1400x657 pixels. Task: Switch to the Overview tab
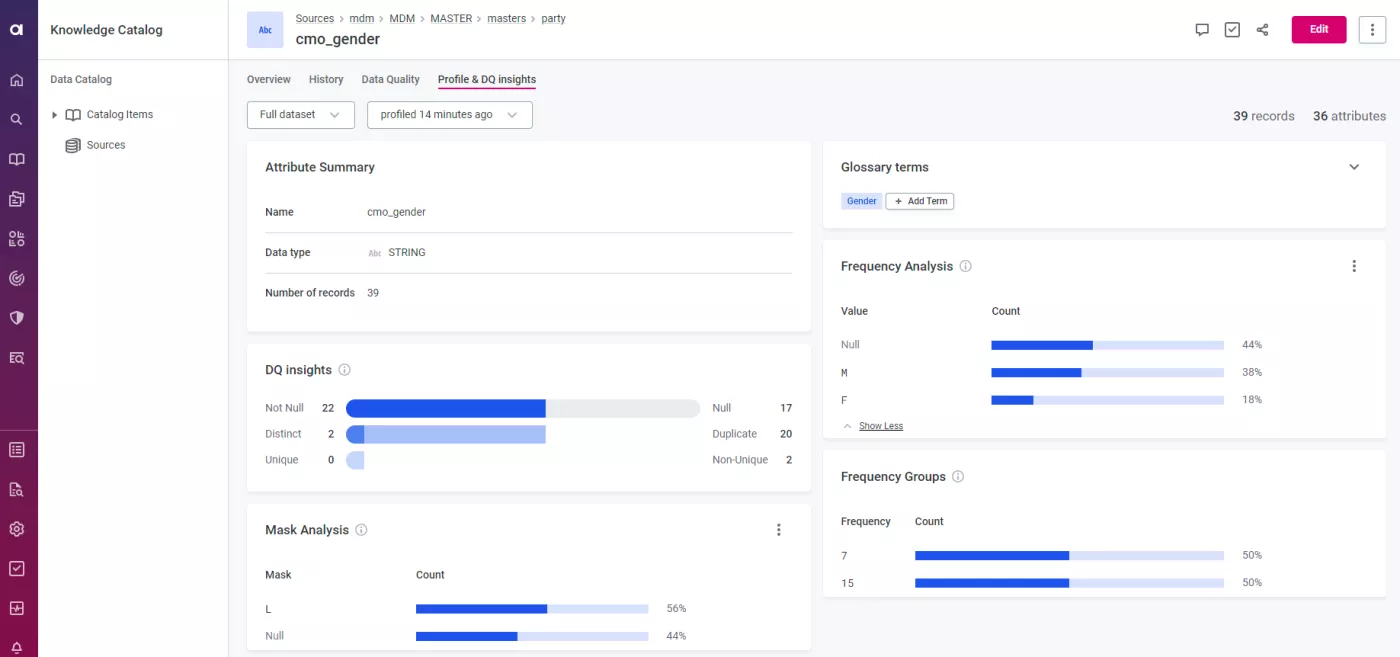point(268,79)
